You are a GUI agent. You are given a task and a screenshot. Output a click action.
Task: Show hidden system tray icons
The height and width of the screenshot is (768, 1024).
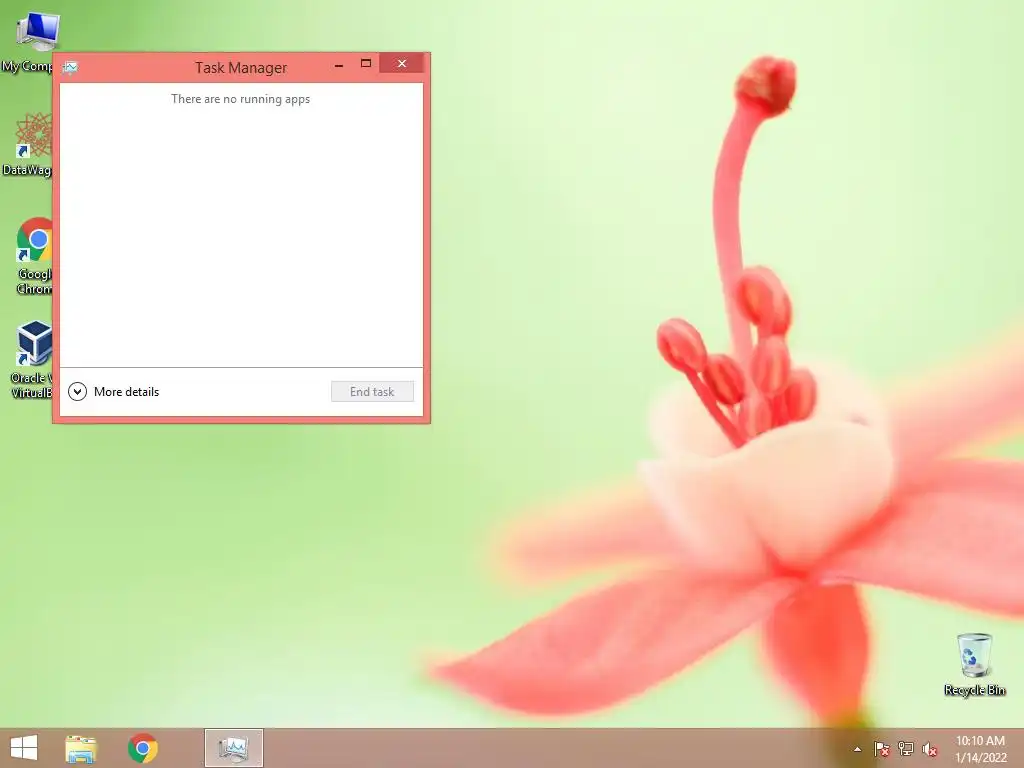[857, 749]
